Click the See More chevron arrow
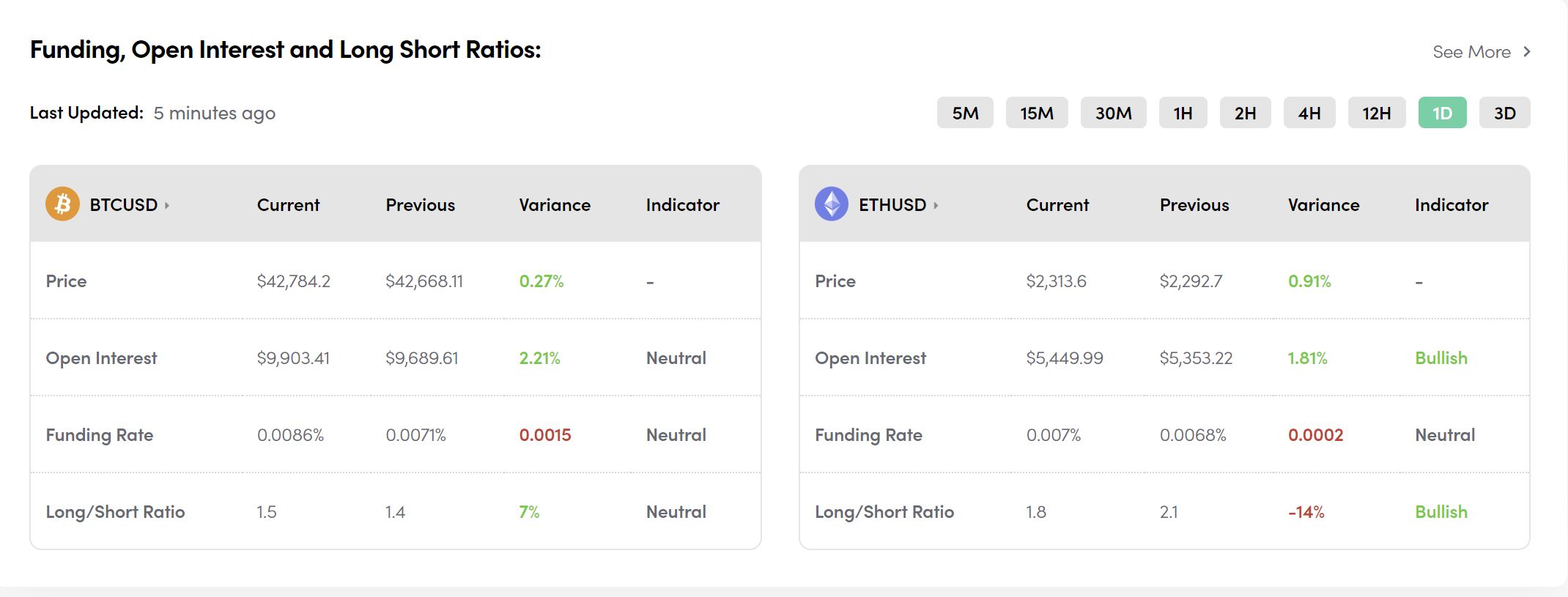The width and height of the screenshot is (1568, 597). [1527, 52]
